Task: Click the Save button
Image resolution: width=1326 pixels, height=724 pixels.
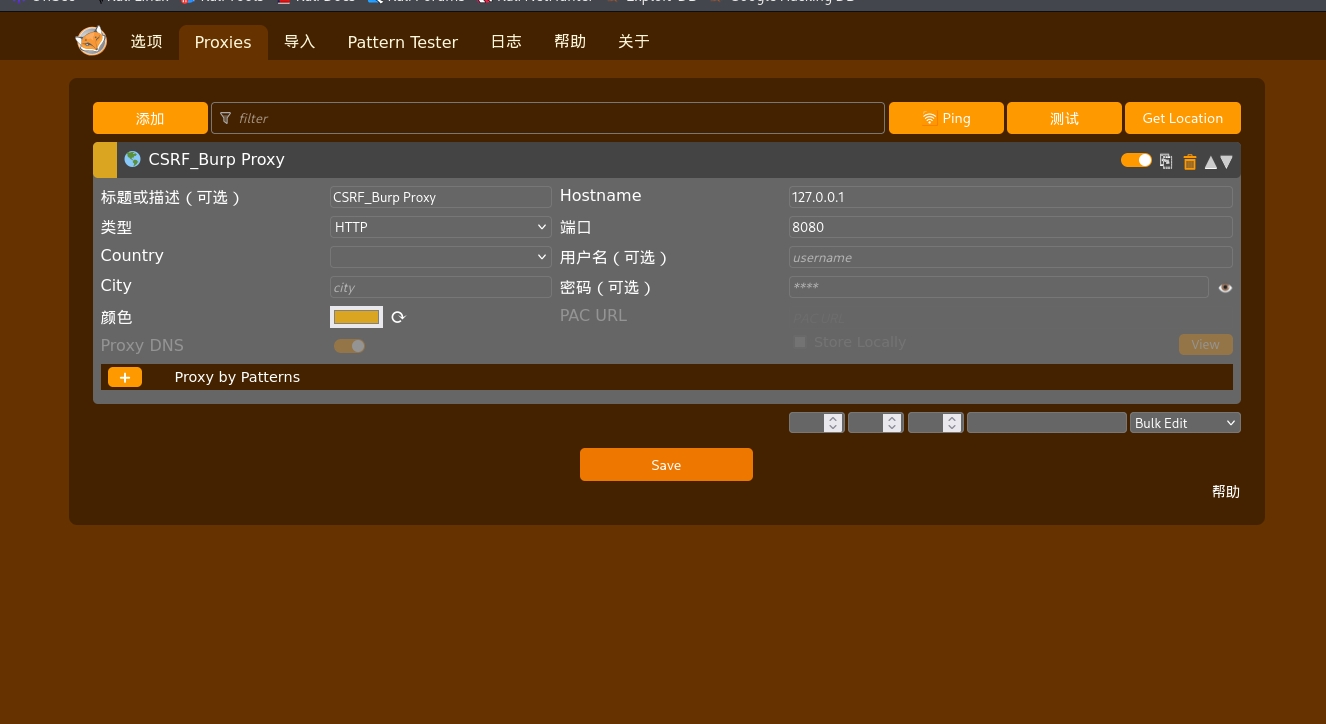Action: [666, 465]
